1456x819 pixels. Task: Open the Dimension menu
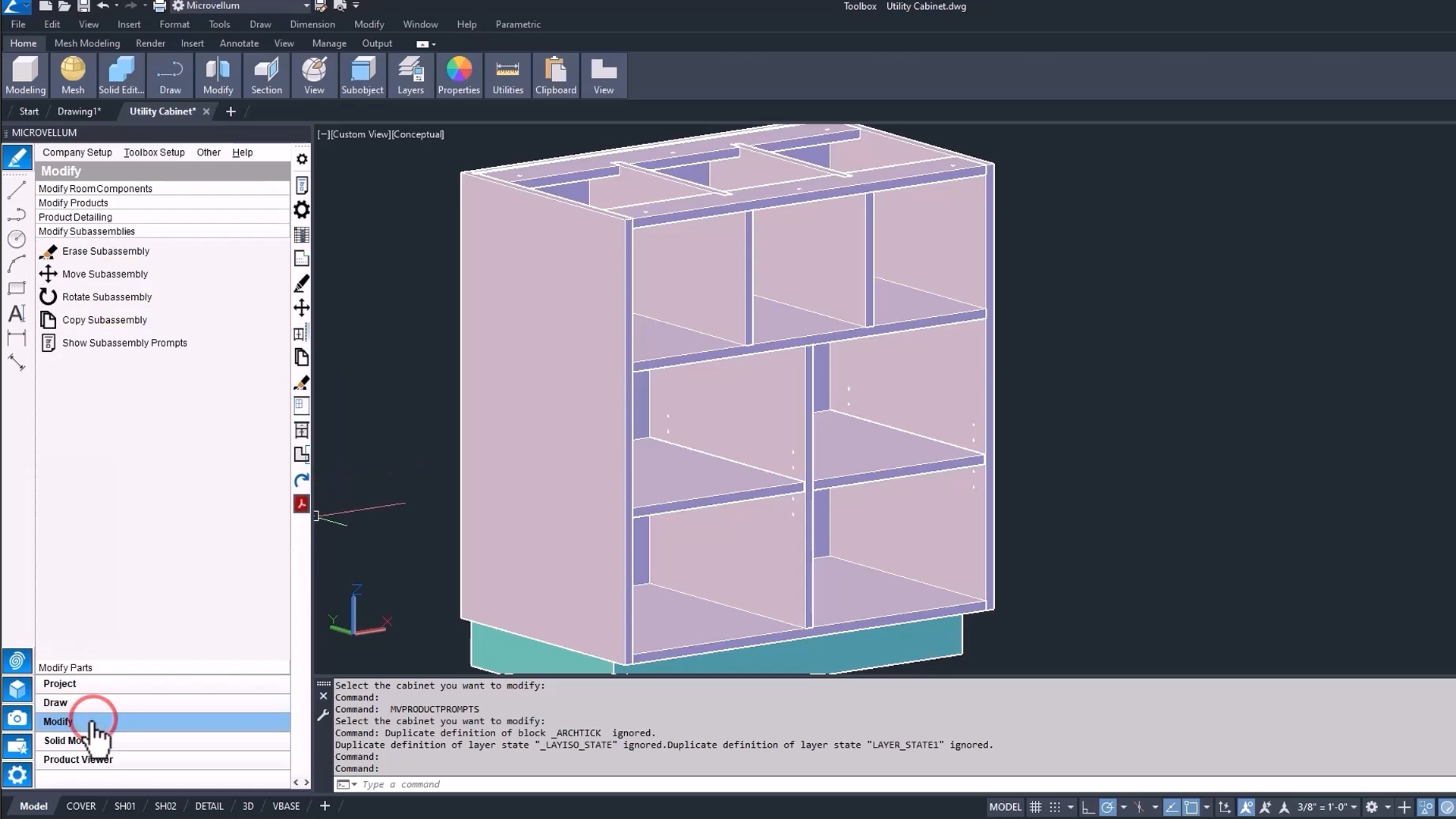coord(312,24)
